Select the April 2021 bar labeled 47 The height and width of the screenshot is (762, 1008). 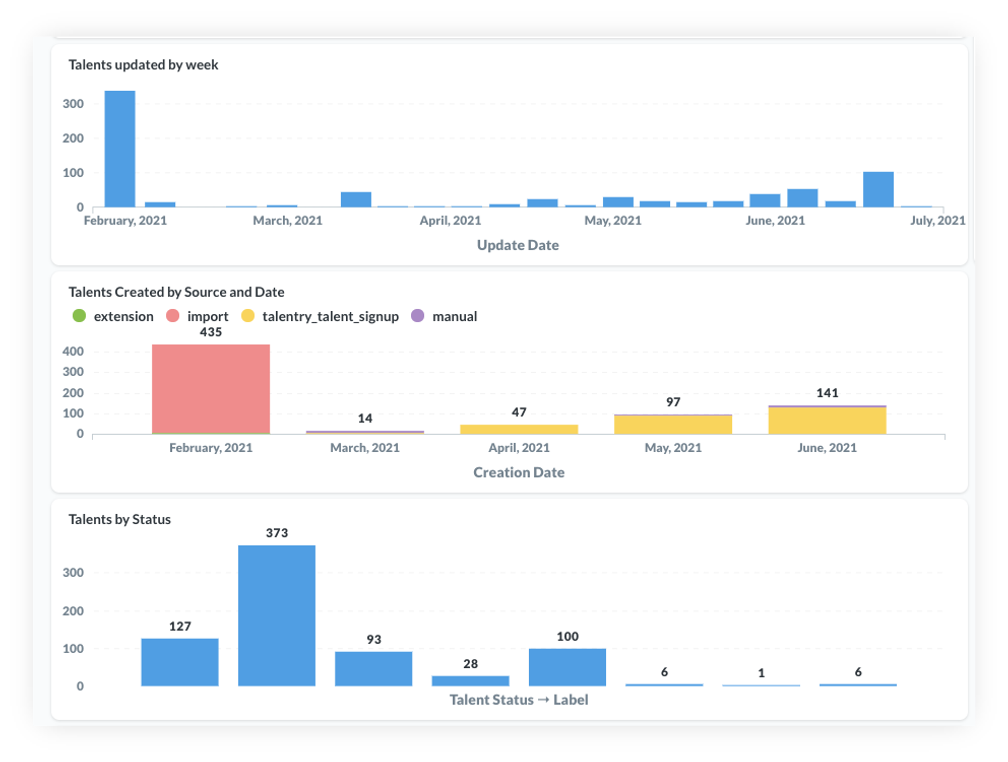click(519, 429)
